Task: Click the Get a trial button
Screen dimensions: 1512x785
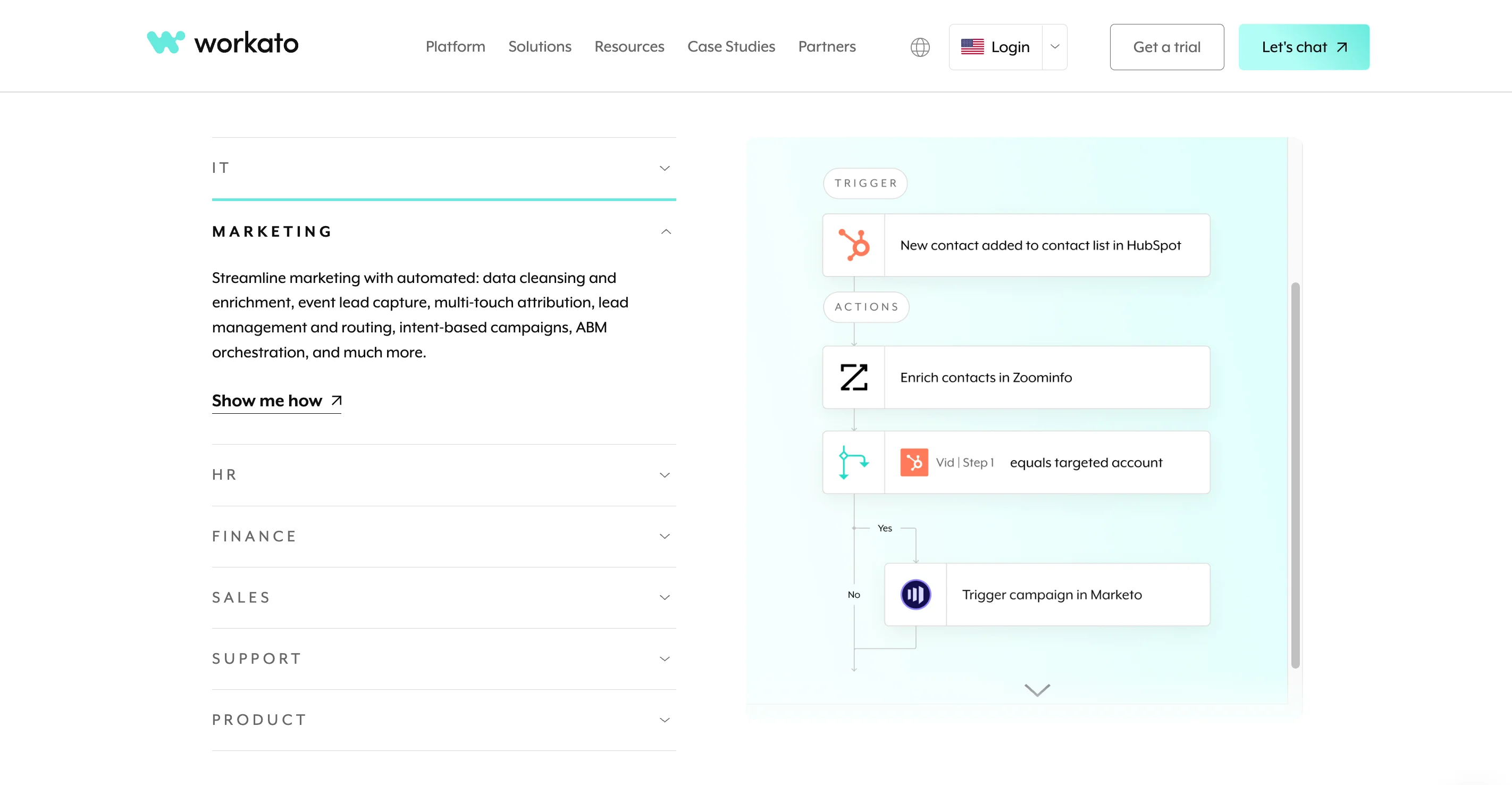Action: point(1167,46)
